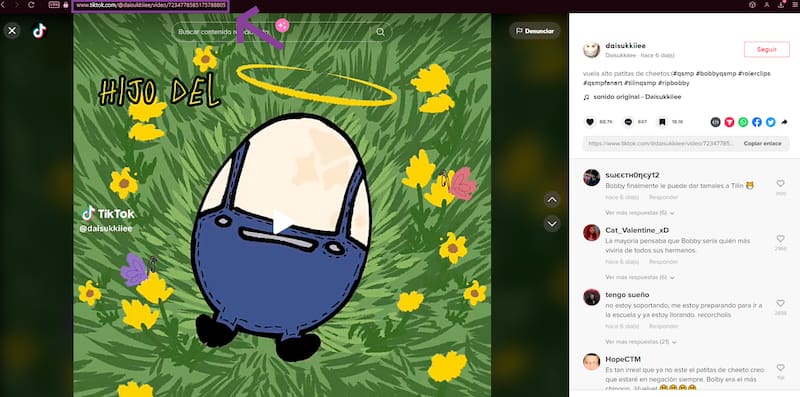
Task: Open the #qsmpfanart hashtag
Action: pyautogui.click(x=602, y=82)
